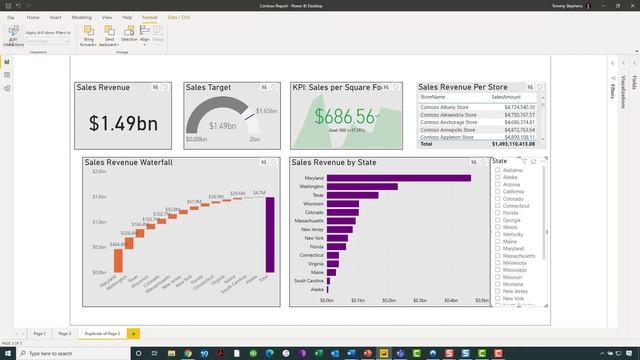Screen dimensions: 640x360
Task: Click the StoreName column header
Action: (433, 97)
